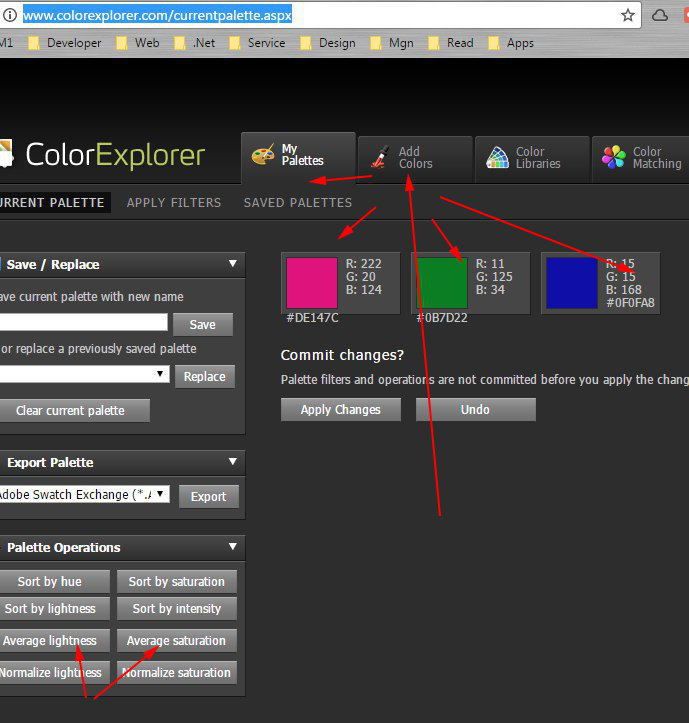This screenshot has width=689, height=723.
Task: Click the Replace button
Action: pyautogui.click(x=205, y=377)
